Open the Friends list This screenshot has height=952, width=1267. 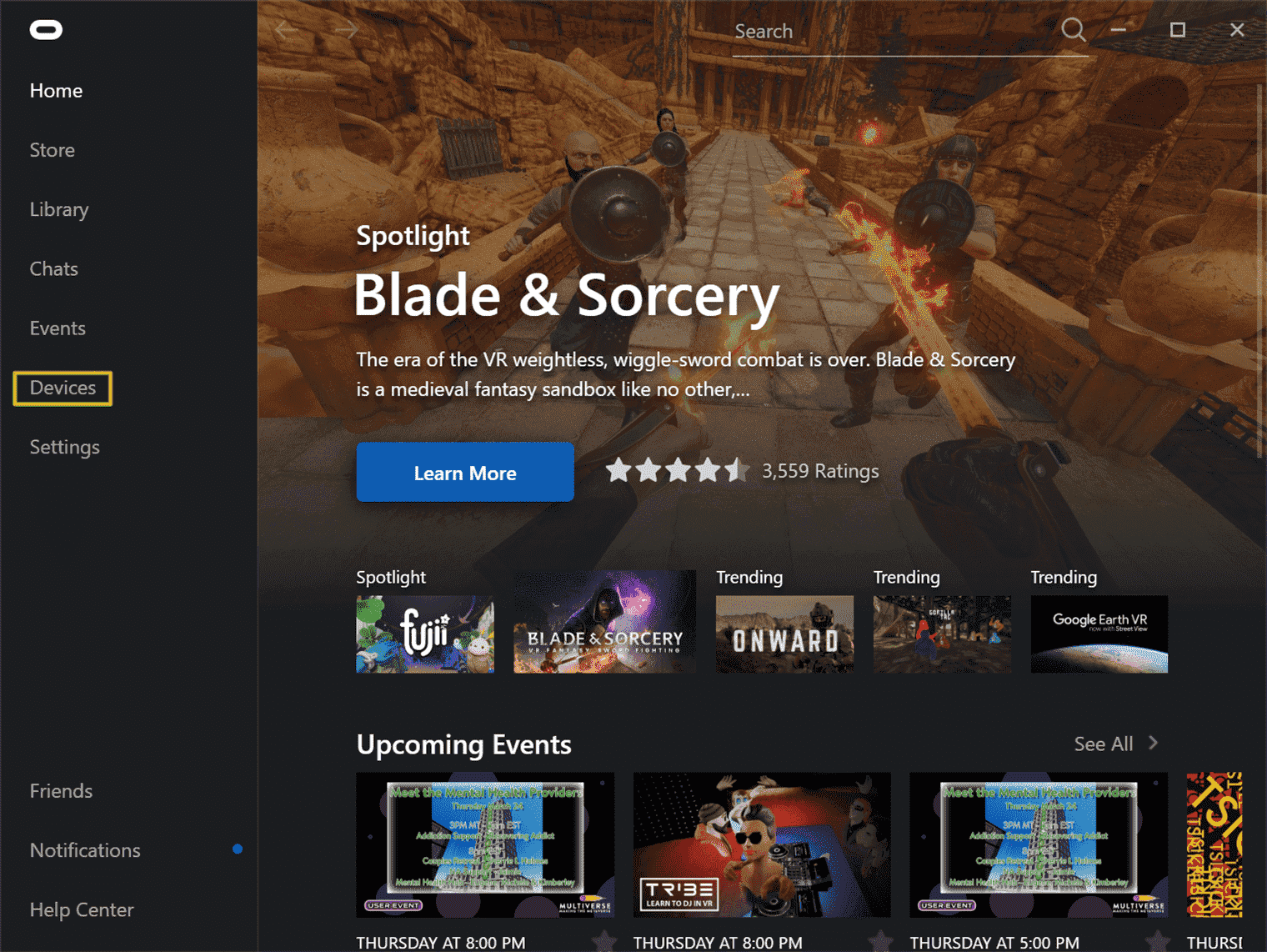coord(61,791)
